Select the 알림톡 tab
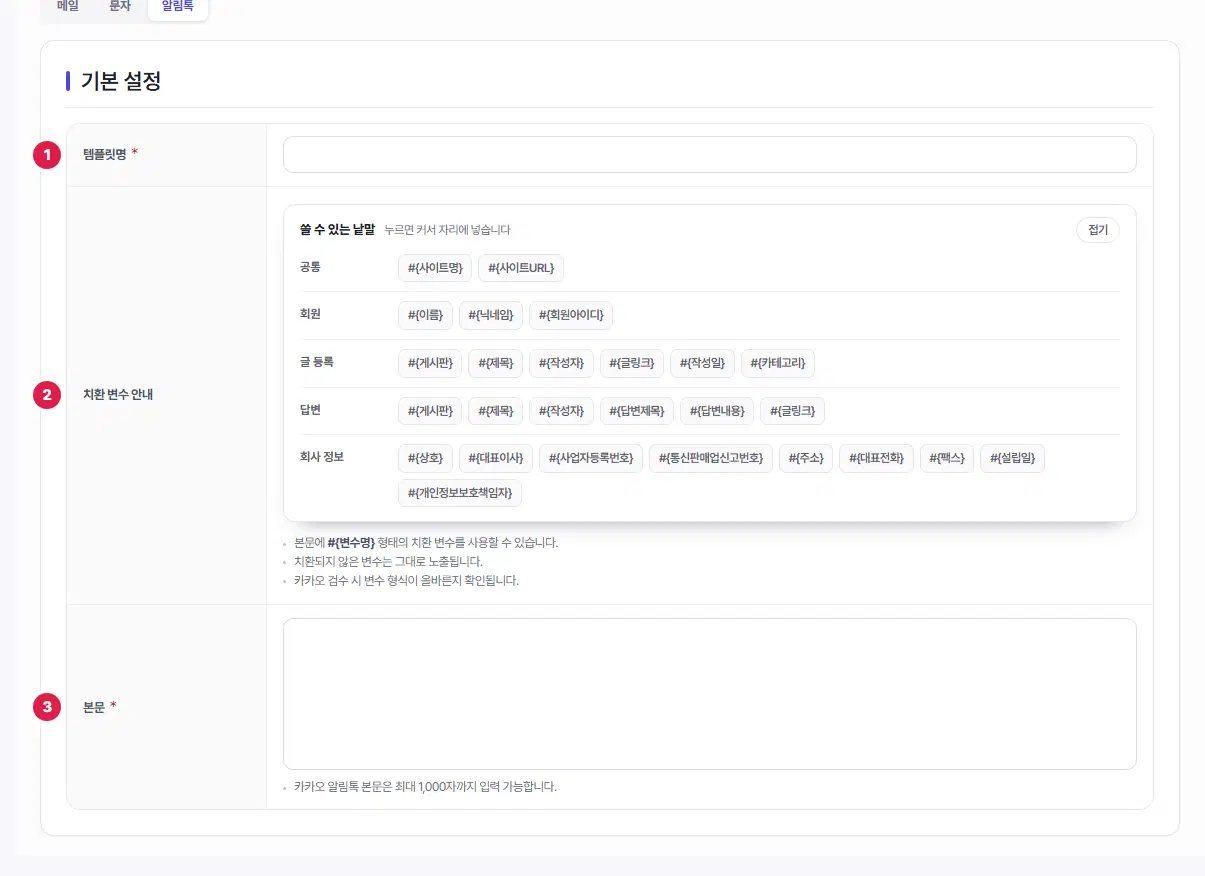Image resolution: width=1205 pixels, height=876 pixels. [x=177, y=6]
